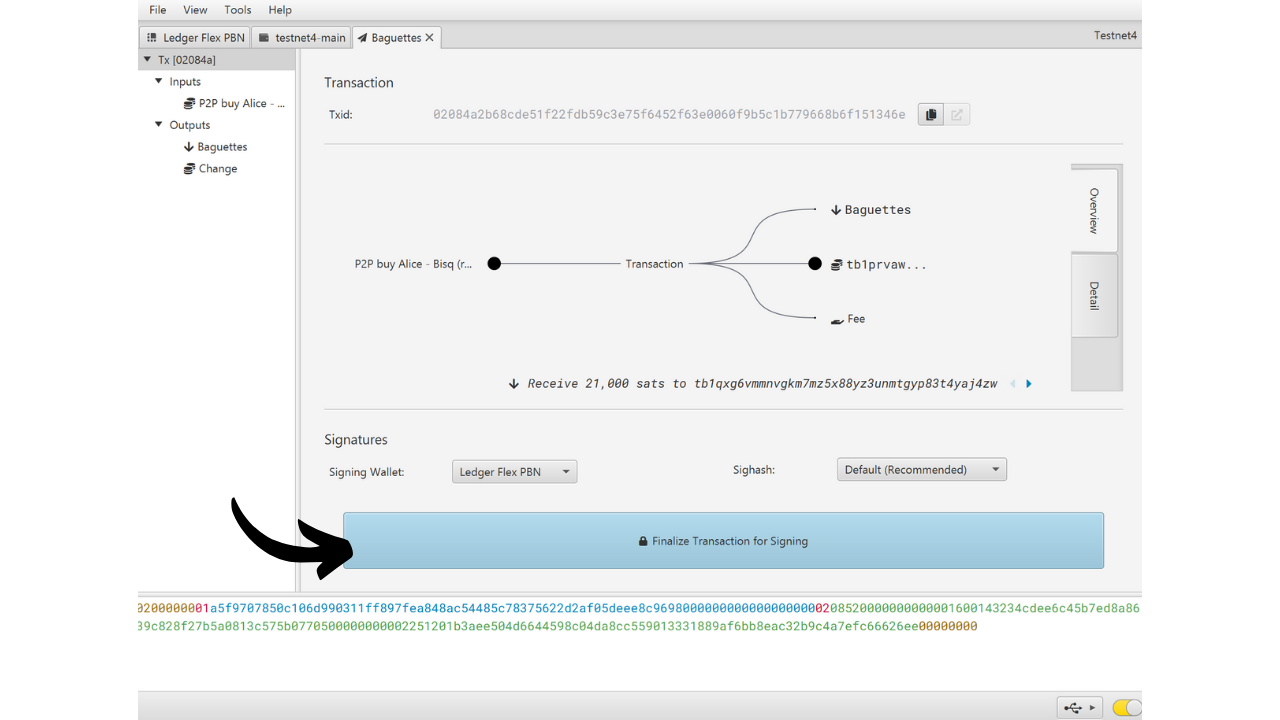
Task: Open the Sighash dropdown
Action: [921, 470]
